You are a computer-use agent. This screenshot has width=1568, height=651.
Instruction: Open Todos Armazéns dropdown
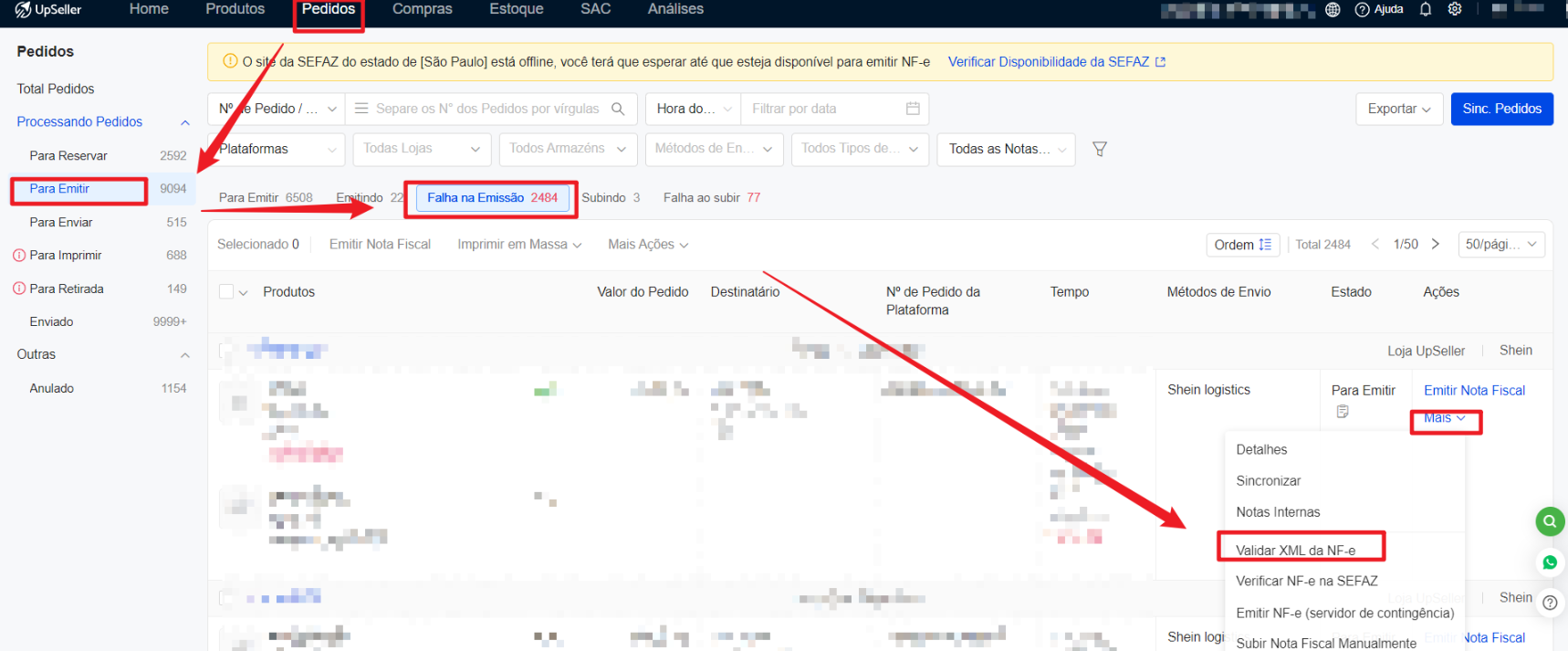568,149
